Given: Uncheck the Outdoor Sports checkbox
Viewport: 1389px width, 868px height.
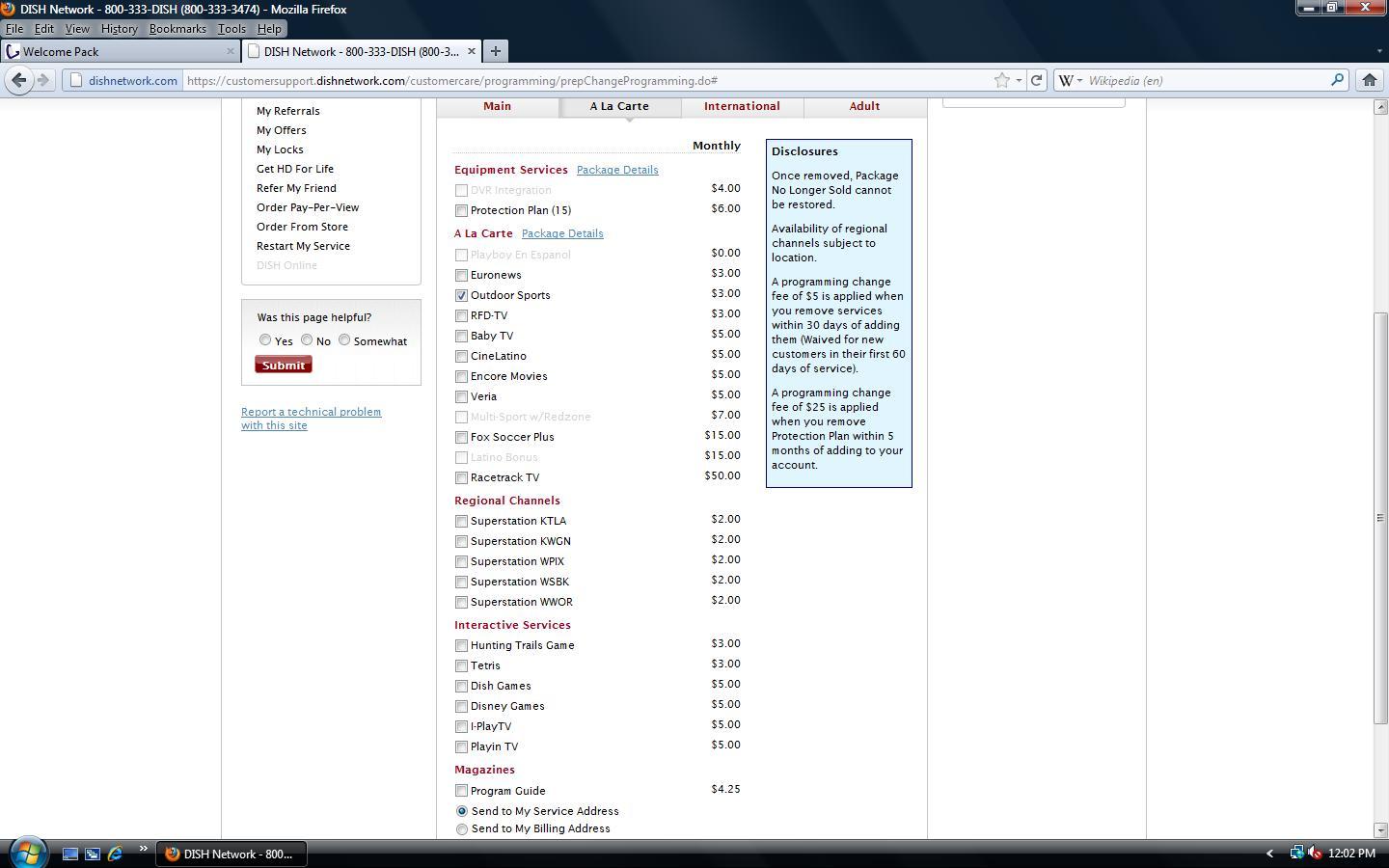Looking at the screenshot, I should tap(461, 295).
